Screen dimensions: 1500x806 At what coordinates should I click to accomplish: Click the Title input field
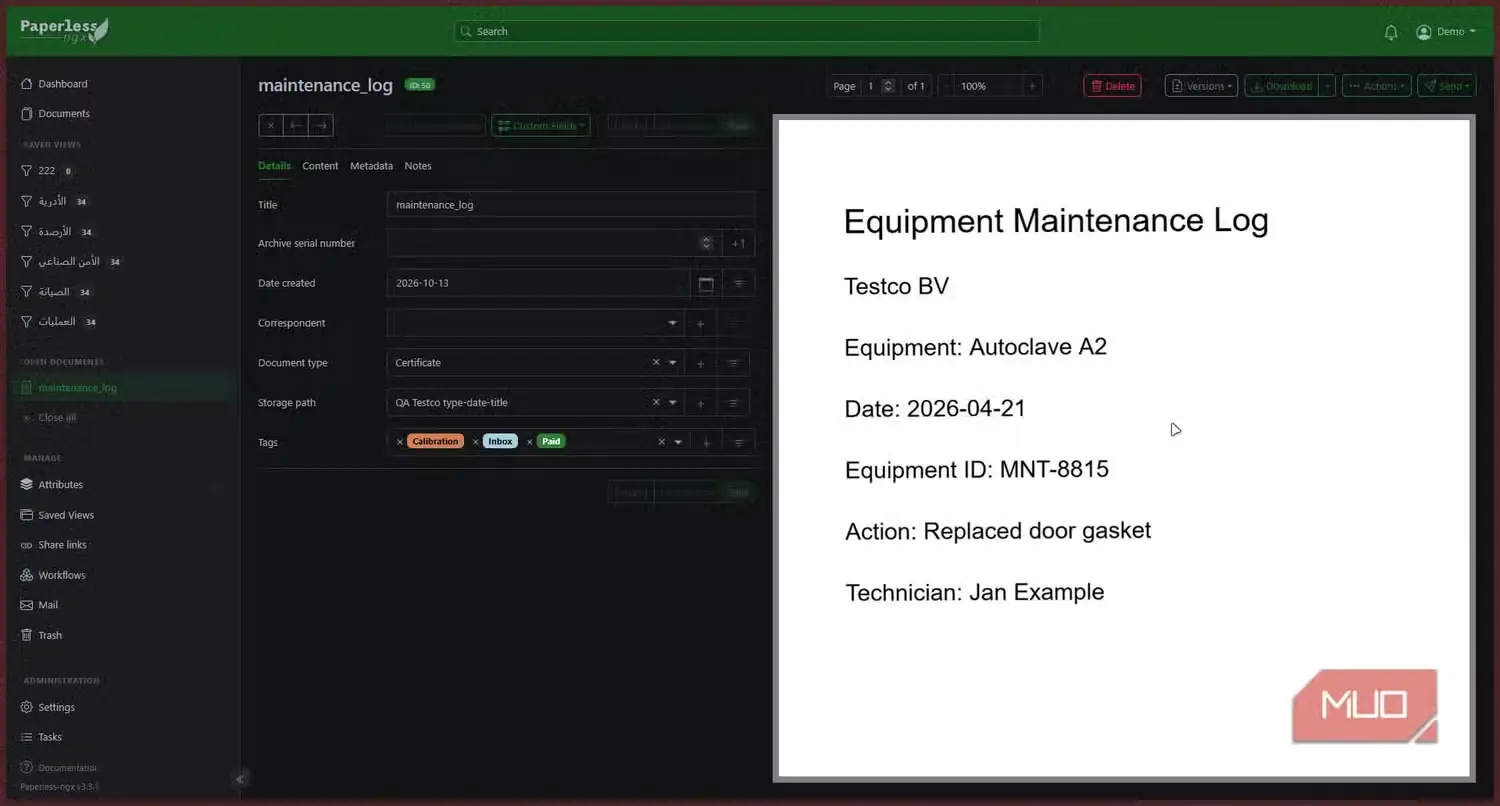570,204
